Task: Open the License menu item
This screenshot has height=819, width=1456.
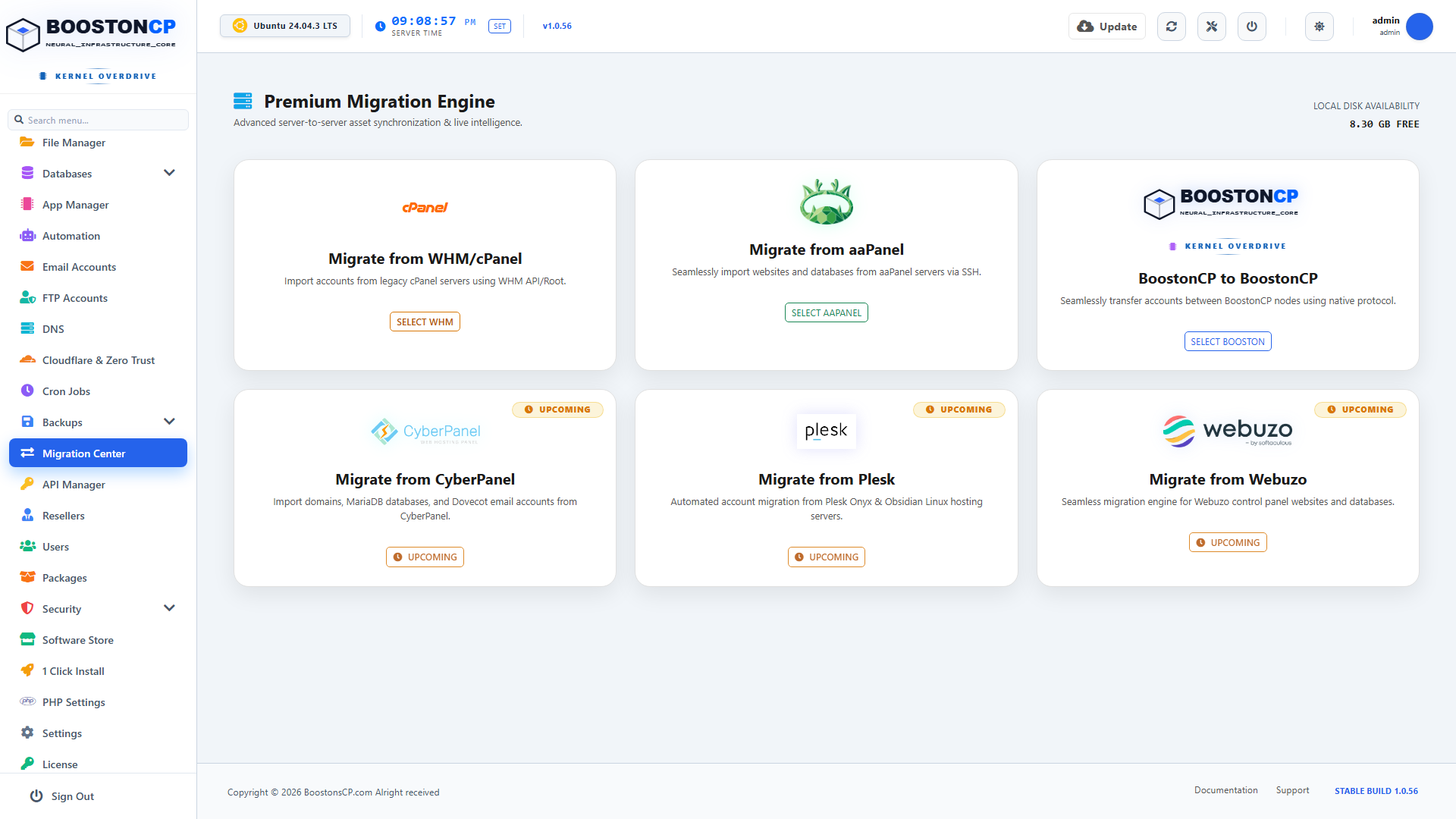Action: click(x=98, y=763)
